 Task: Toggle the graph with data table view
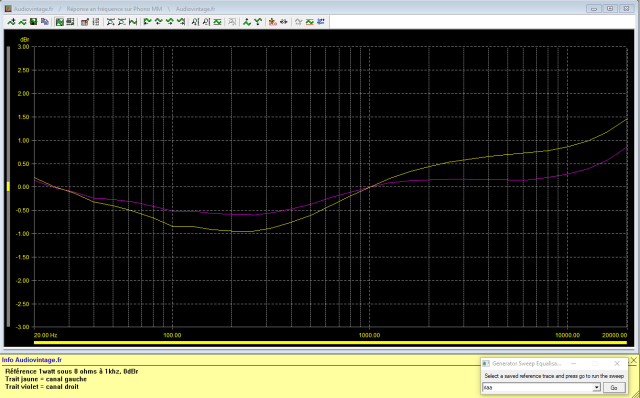70,22
